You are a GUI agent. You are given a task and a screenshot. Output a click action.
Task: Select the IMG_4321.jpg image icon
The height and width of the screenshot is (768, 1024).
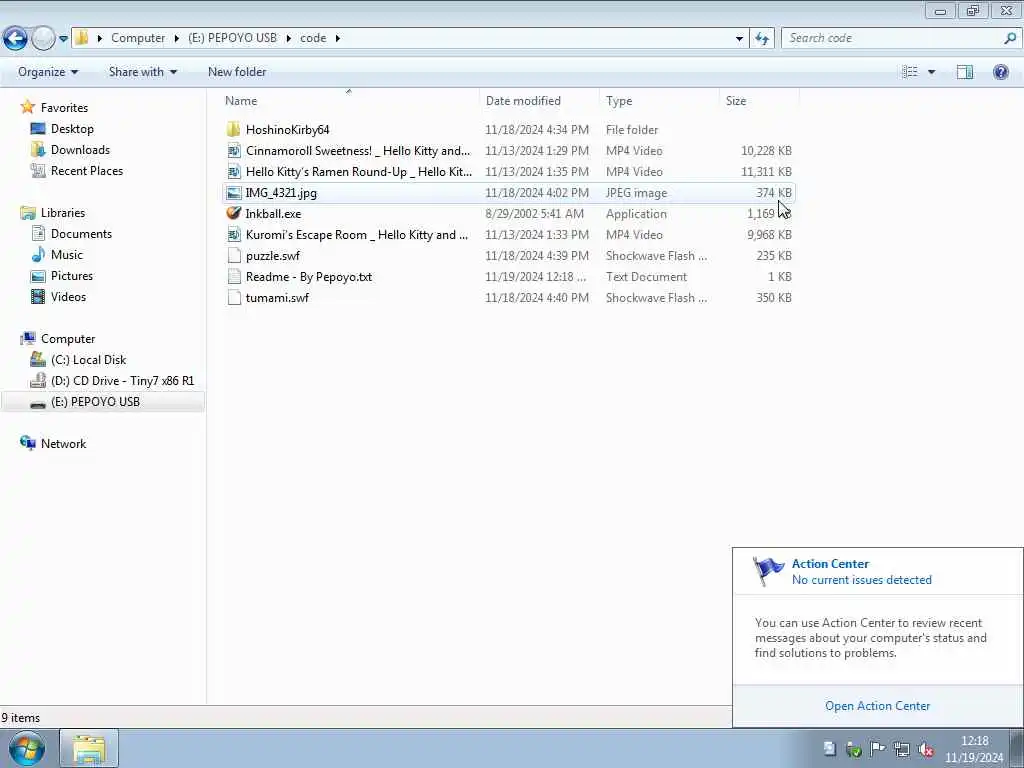point(233,193)
